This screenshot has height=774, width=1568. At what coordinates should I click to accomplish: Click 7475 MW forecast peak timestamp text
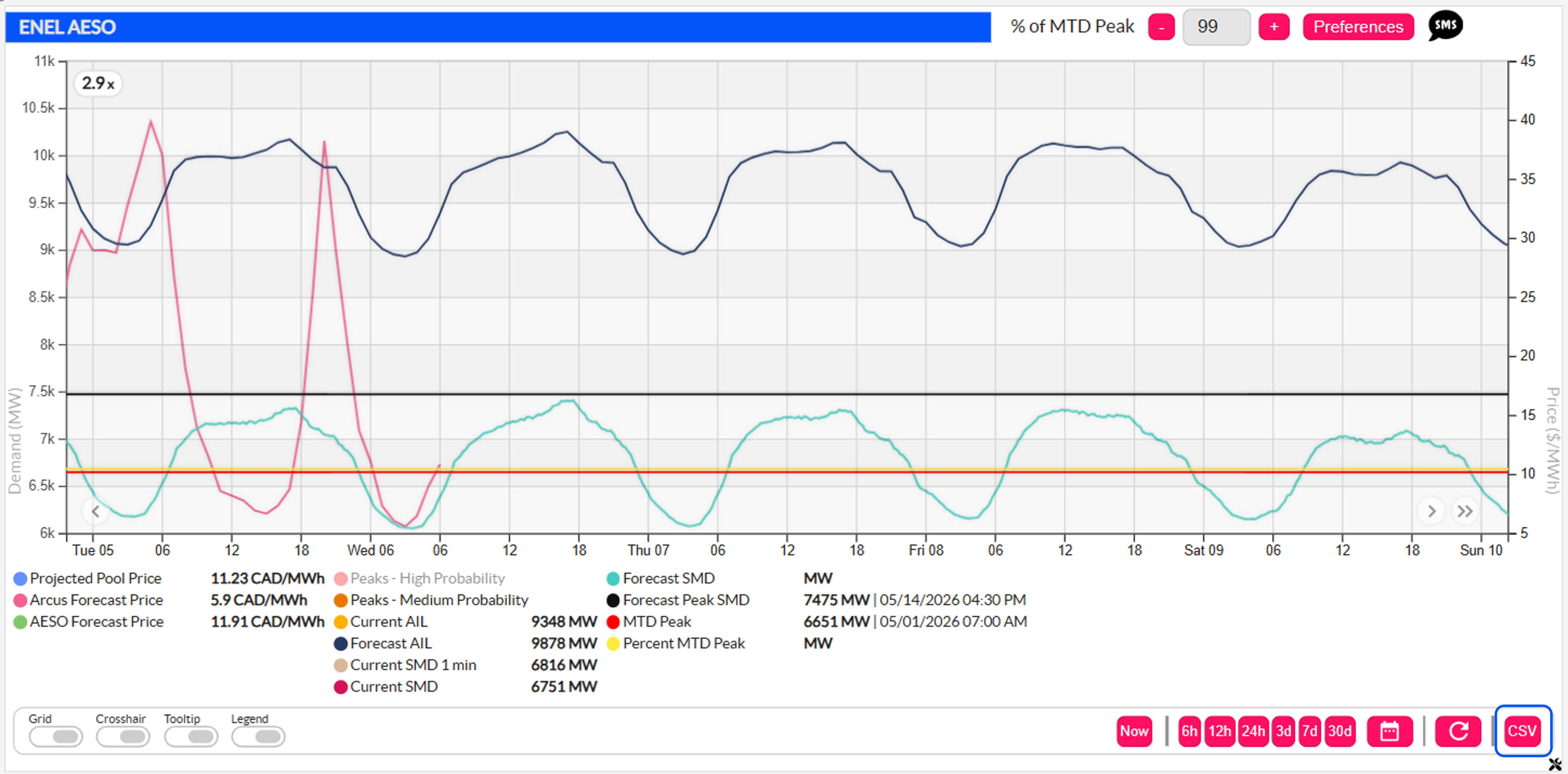[914, 600]
